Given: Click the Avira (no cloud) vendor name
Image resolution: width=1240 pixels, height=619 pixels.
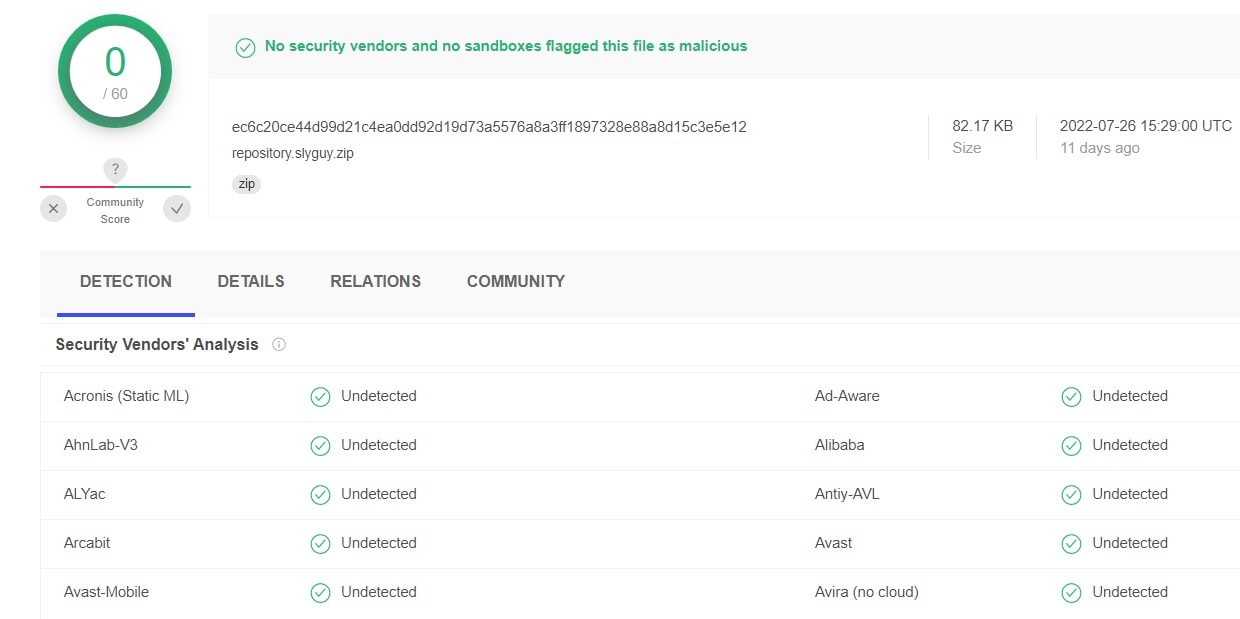Looking at the screenshot, I should pos(867,592).
